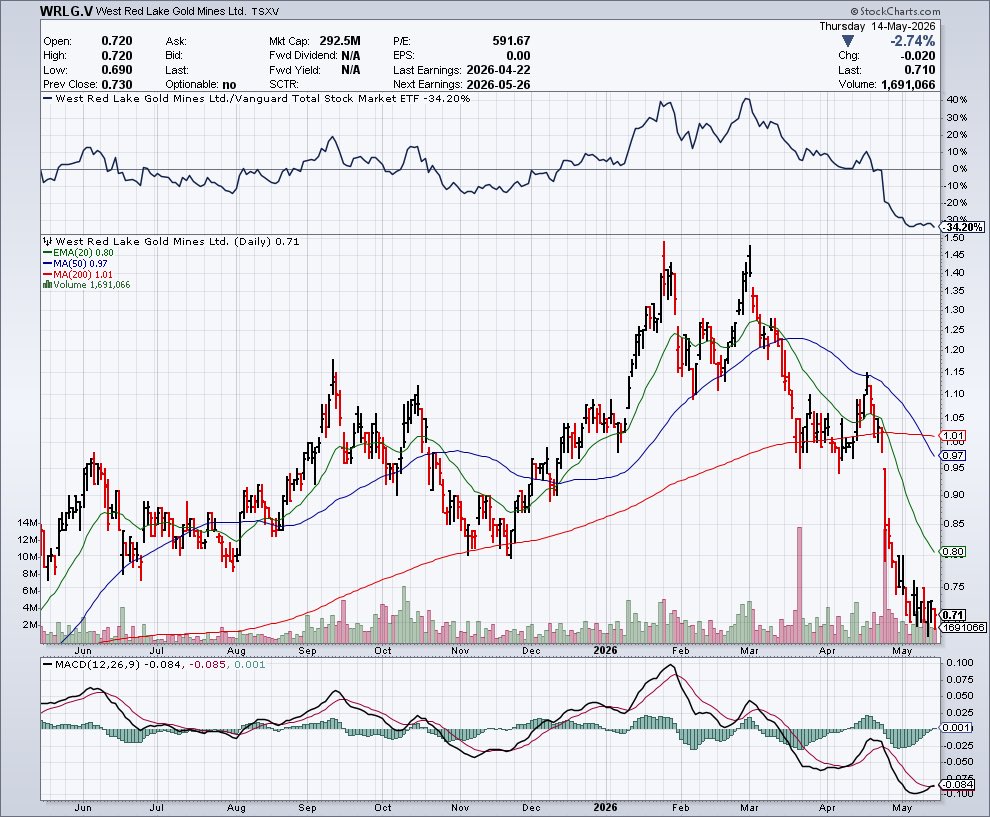Click the Optionable no field
Viewport: 990px width, 817px height.
201,85
